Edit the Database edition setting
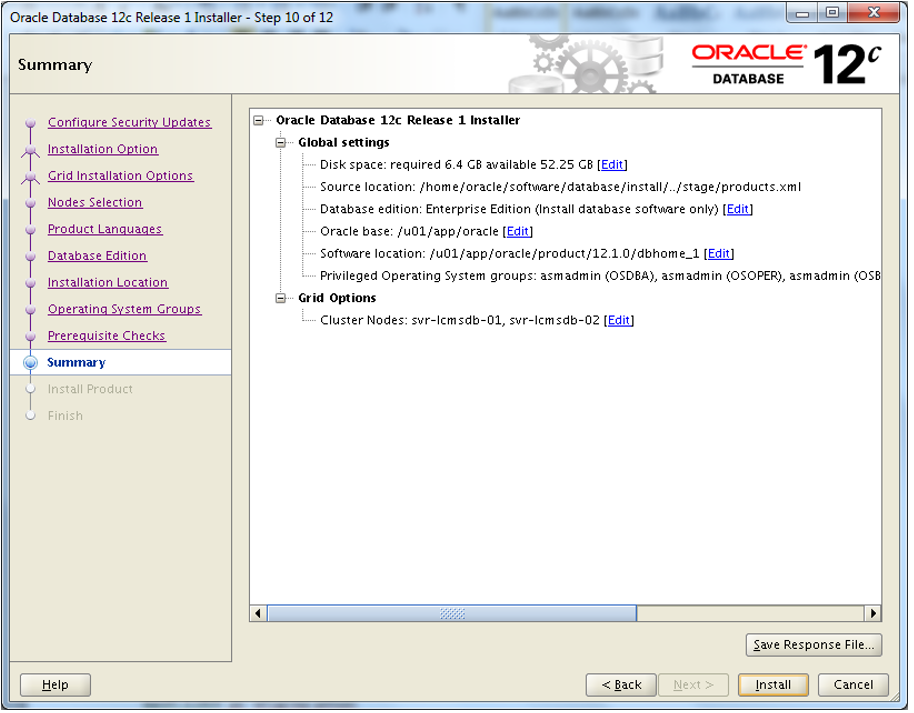The image size is (914, 713). [x=738, y=209]
